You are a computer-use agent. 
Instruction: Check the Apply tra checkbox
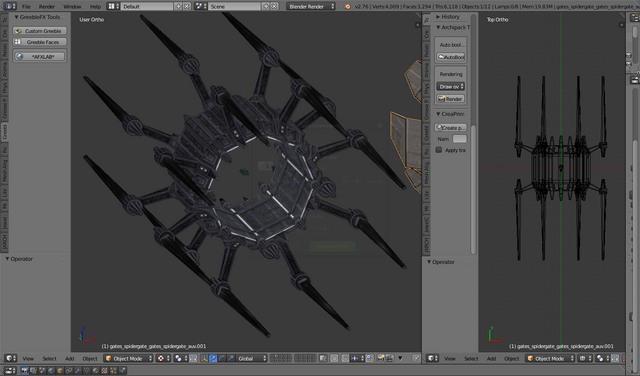coord(439,150)
